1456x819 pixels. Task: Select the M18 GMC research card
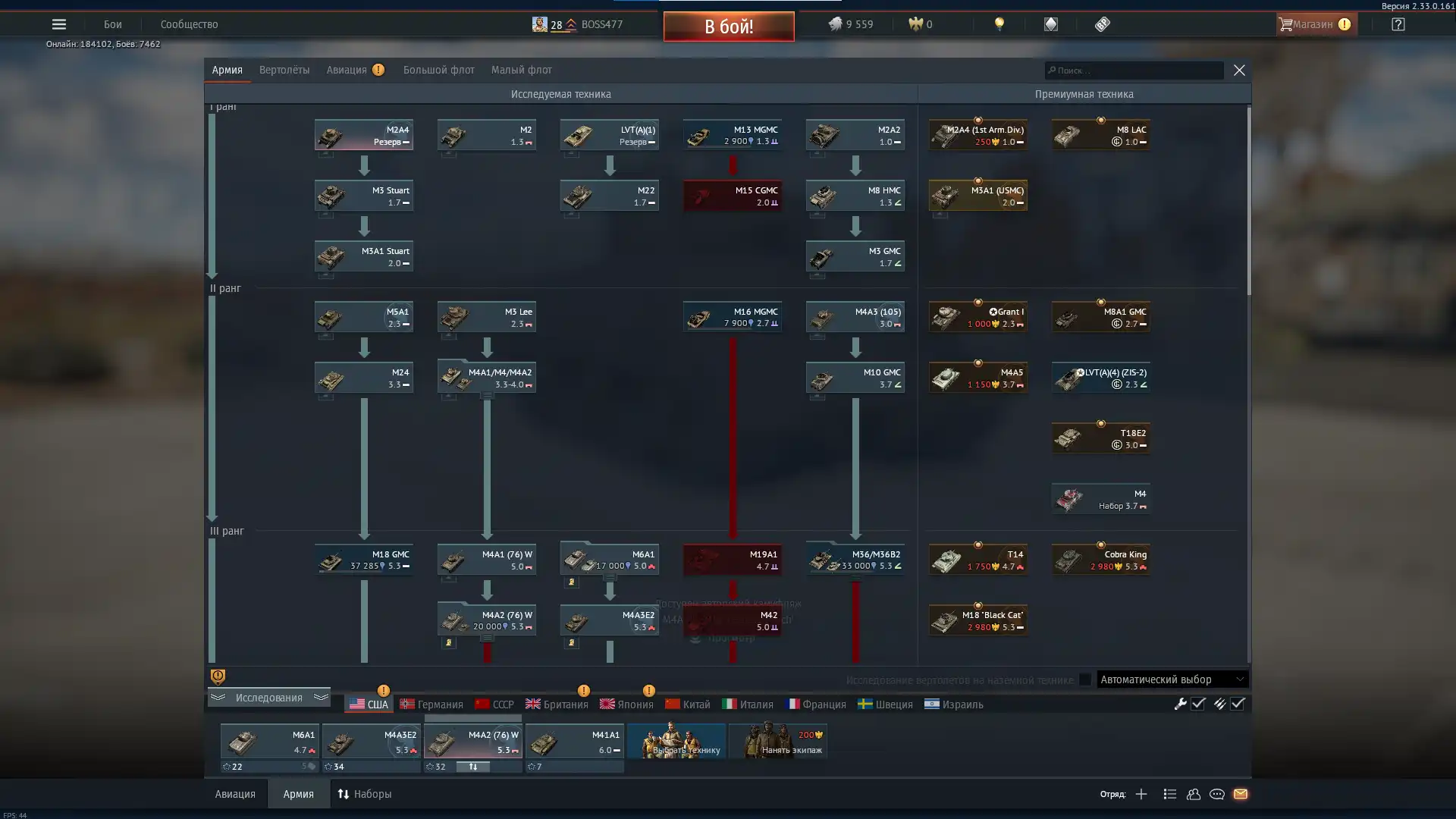[364, 560]
